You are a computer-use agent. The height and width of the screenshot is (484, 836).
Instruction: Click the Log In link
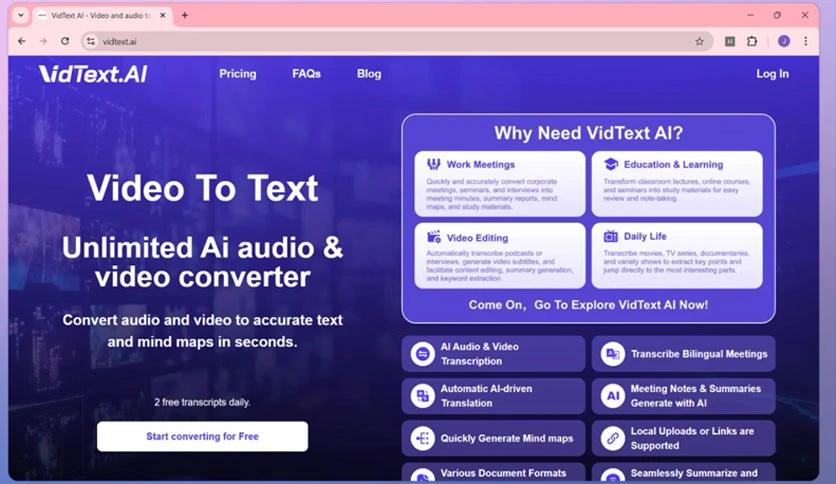[x=772, y=74]
